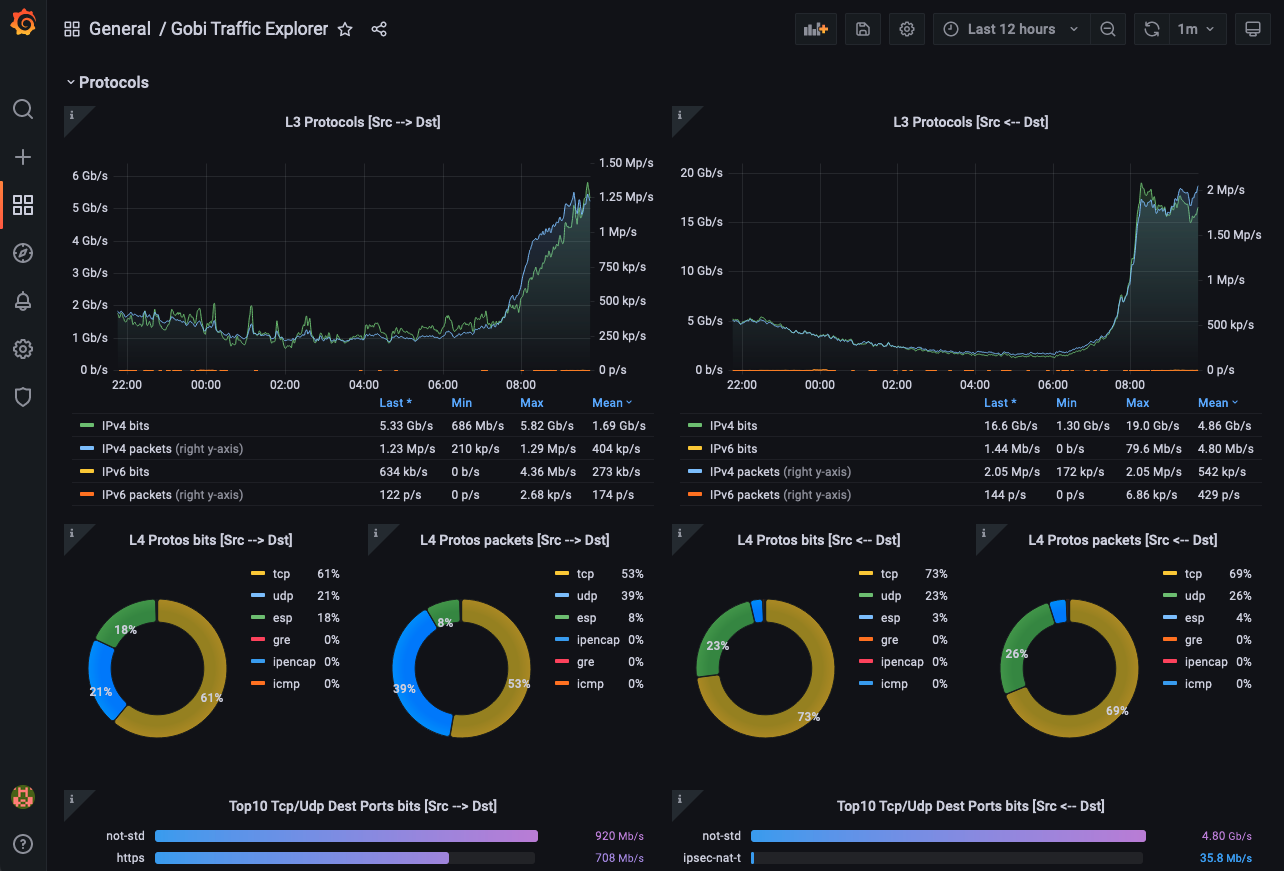Image resolution: width=1284 pixels, height=871 pixels.
Task: Show info for Top10 Dest Ports Src<--Dst
Action: [x=679, y=799]
